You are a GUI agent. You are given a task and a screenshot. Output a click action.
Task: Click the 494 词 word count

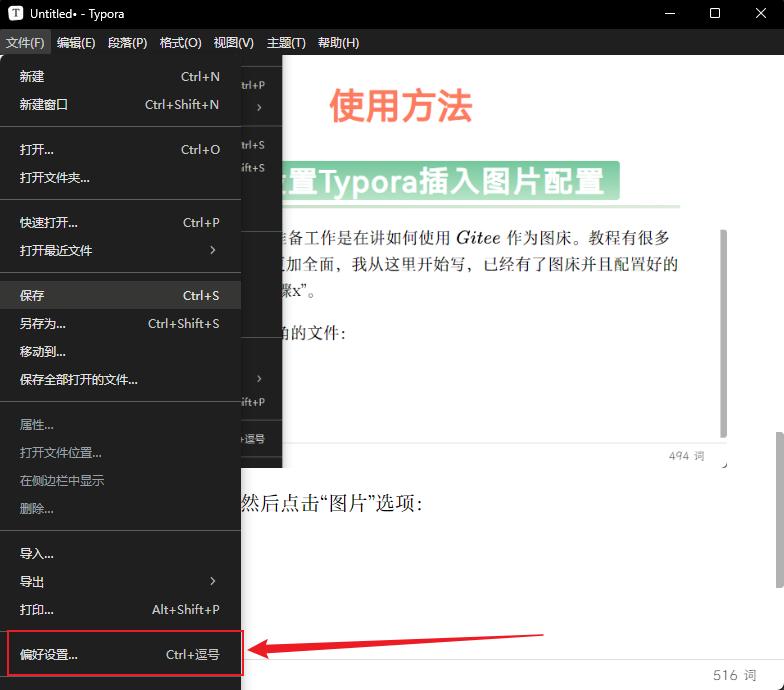pyautogui.click(x=686, y=456)
